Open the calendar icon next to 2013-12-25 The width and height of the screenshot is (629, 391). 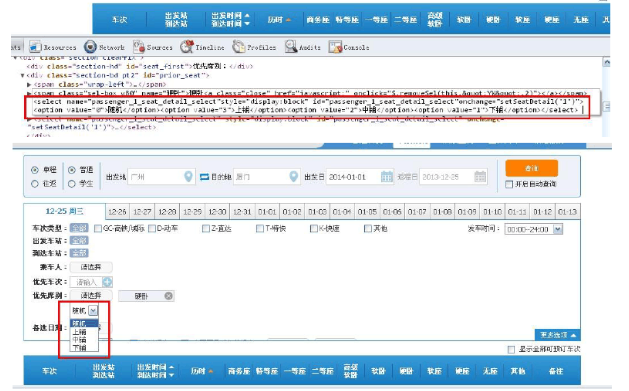click(x=480, y=176)
